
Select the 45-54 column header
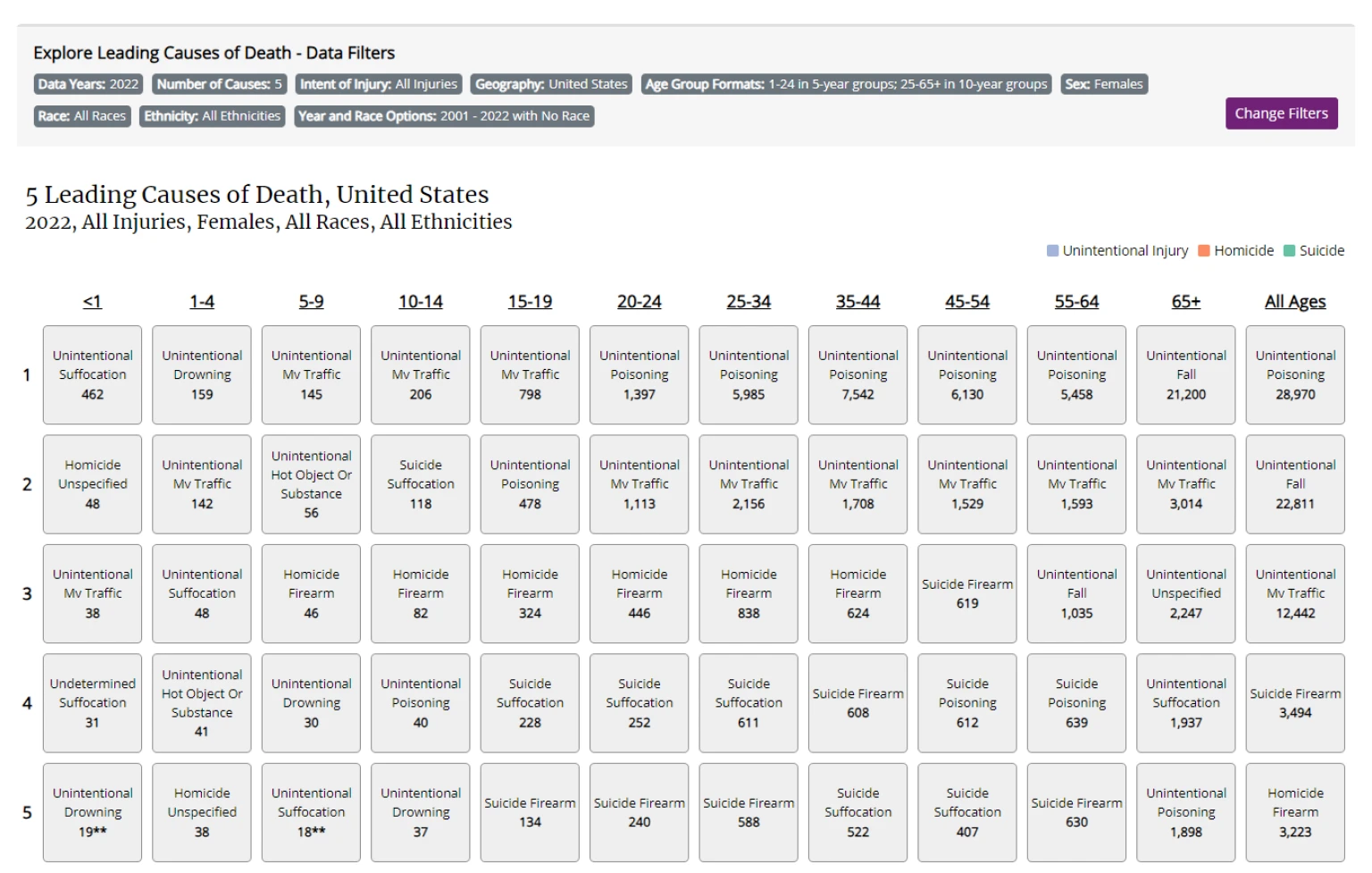tap(967, 302)
